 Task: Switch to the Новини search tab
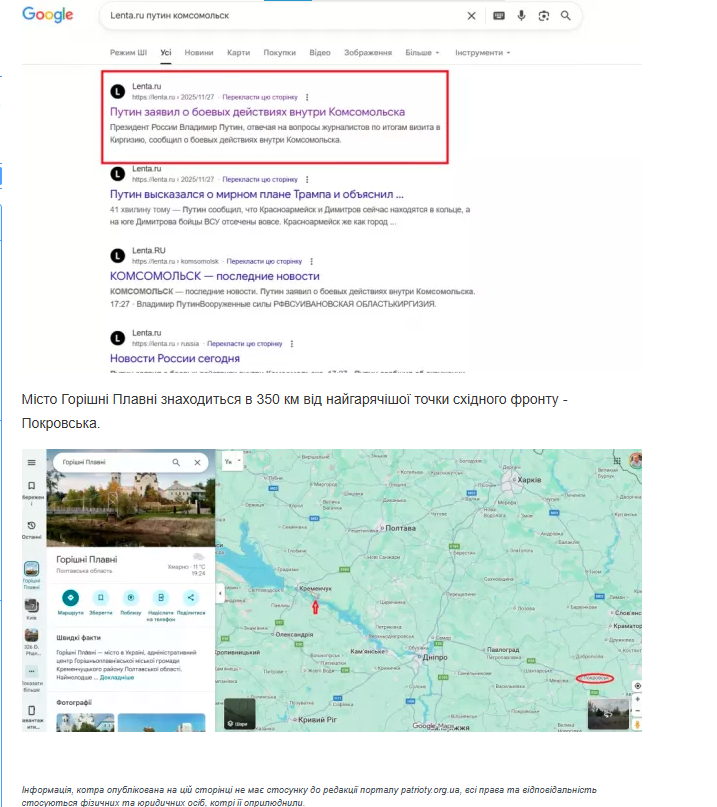tap(198, 52)
